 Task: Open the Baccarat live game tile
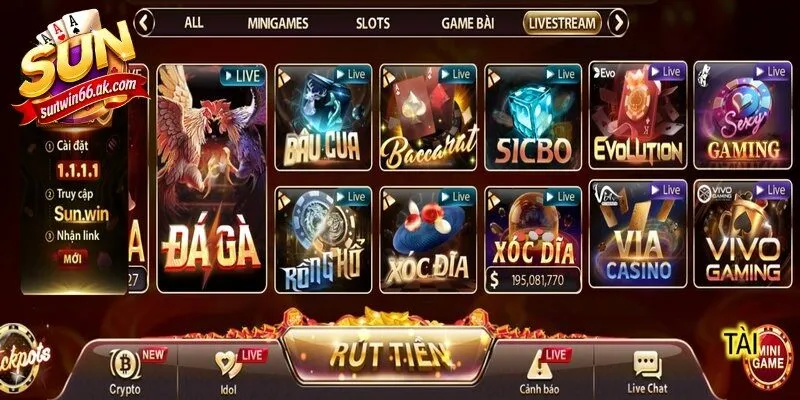pyautogui.click(x=428, y=117)
